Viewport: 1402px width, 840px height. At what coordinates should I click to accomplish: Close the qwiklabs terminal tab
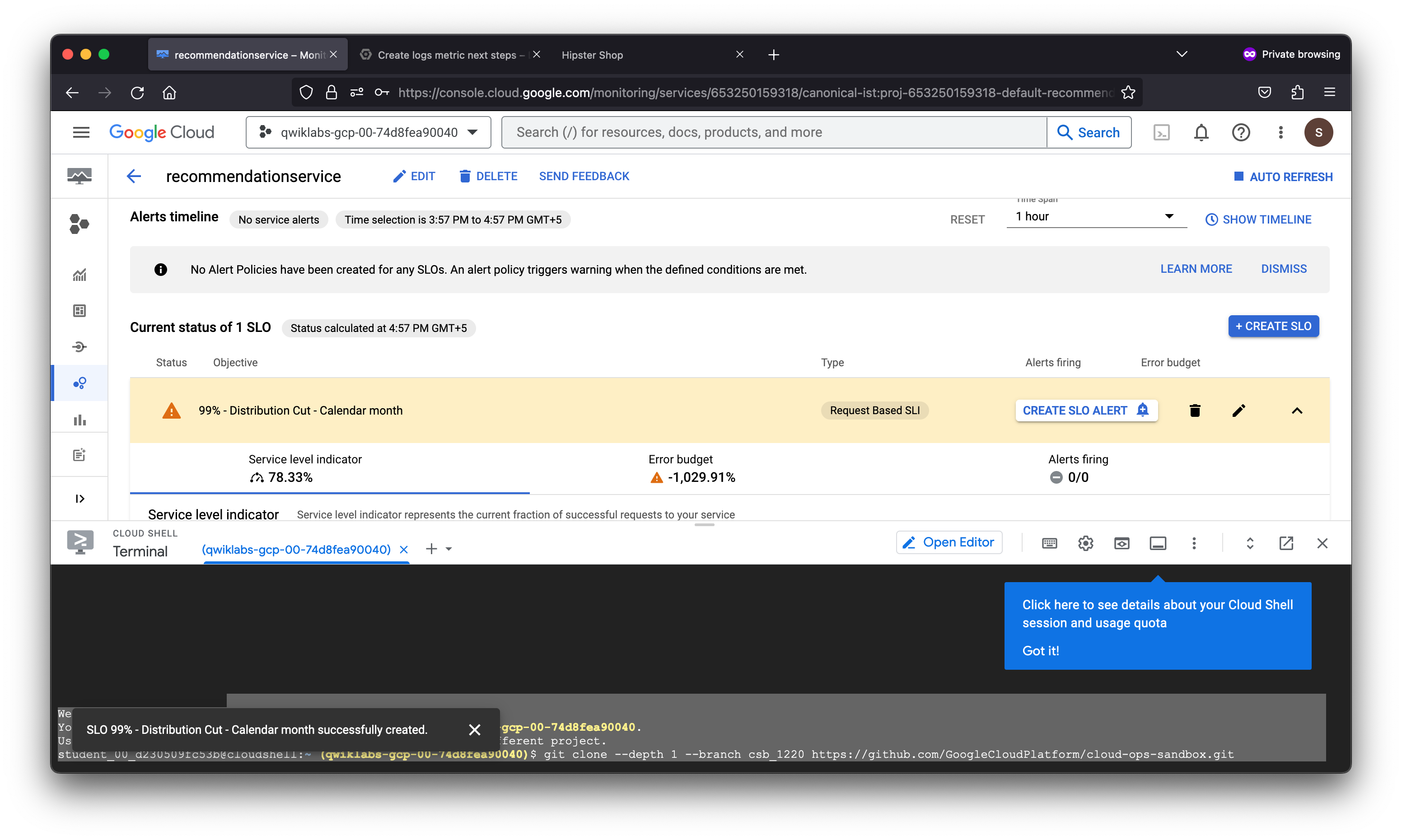click(403, 550)
